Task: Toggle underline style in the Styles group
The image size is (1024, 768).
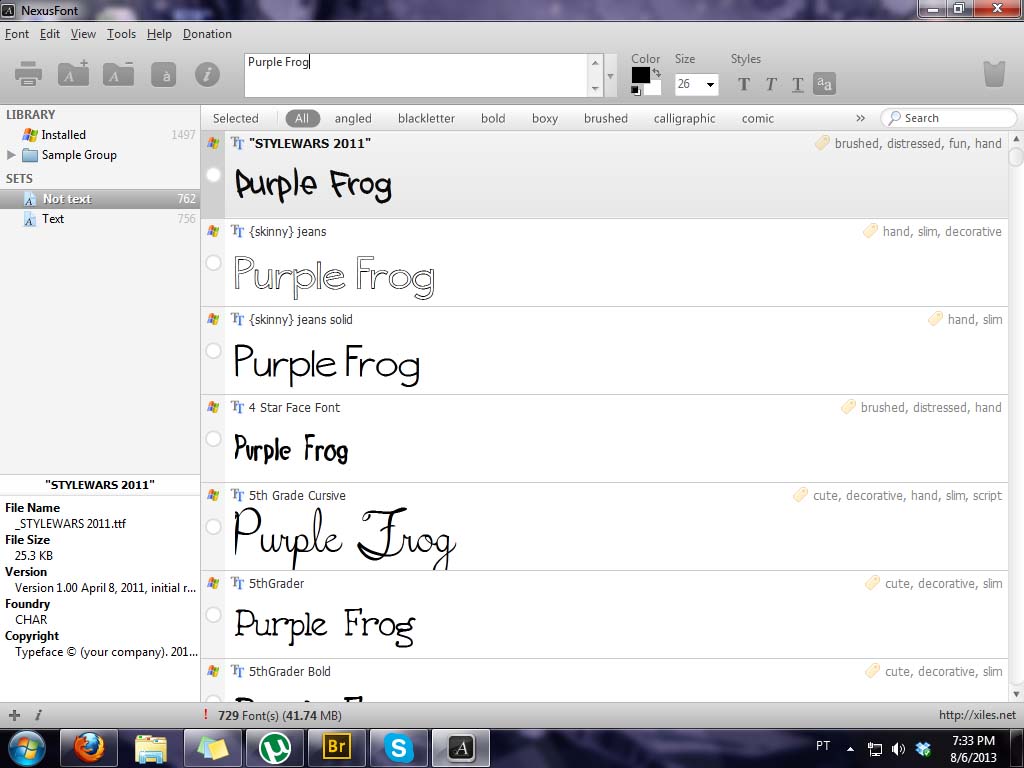Action: coord(797,84)
